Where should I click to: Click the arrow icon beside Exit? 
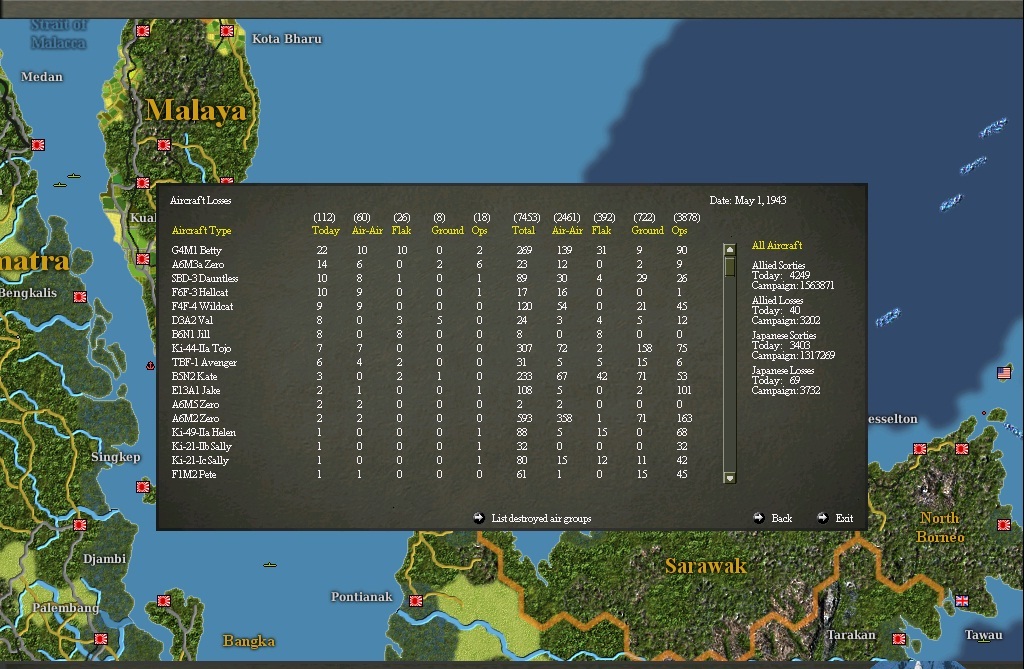click(822, 518)
